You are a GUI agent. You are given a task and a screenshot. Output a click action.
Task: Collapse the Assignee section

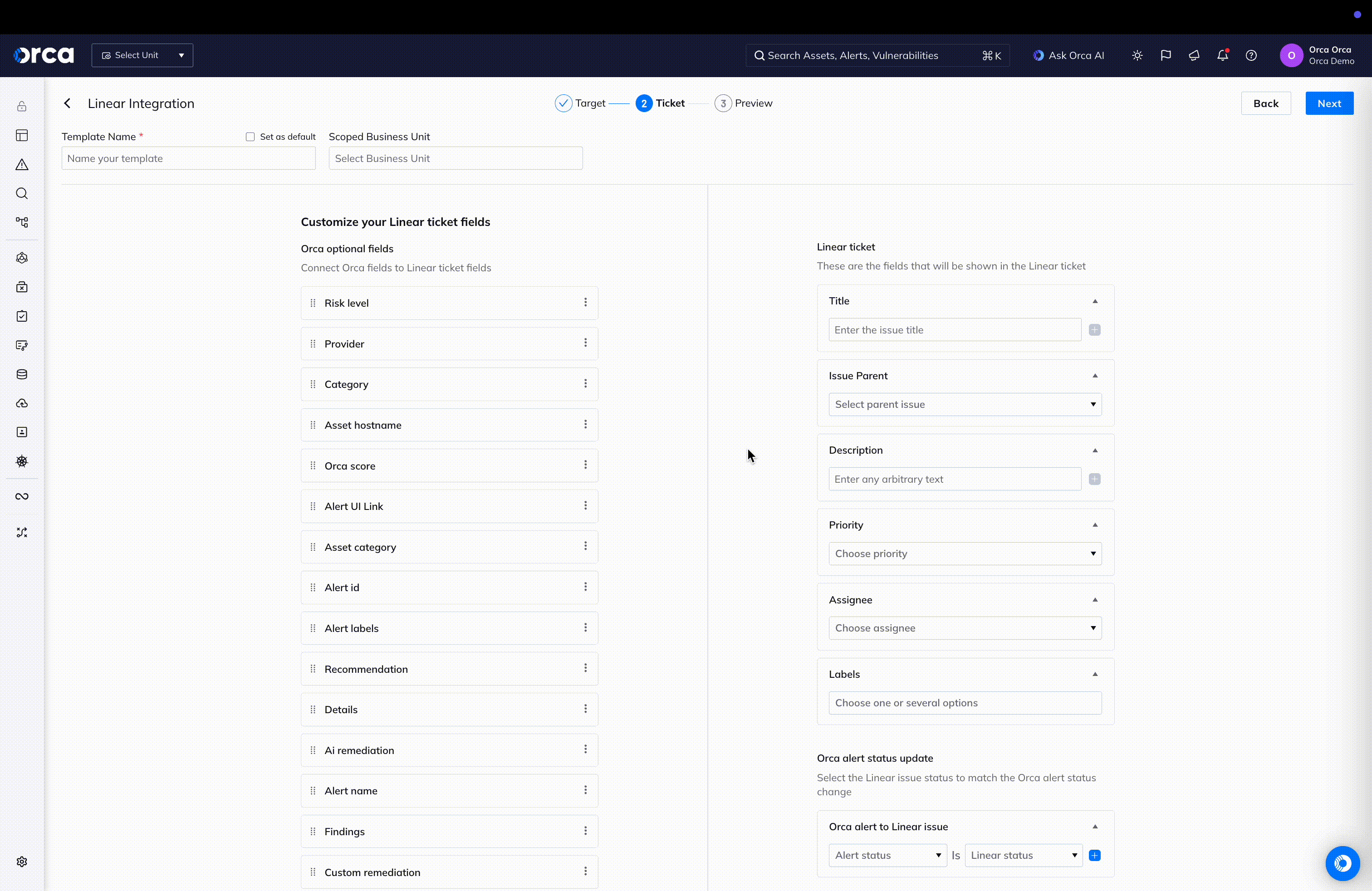coord(1095,600)
